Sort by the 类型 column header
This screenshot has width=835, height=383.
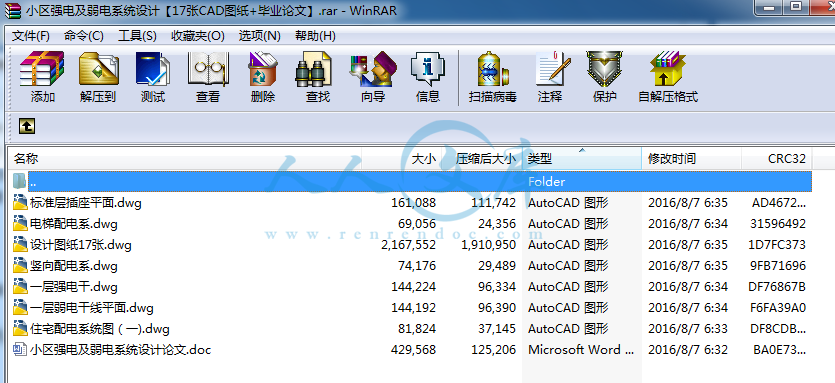[x=582, y=159]
